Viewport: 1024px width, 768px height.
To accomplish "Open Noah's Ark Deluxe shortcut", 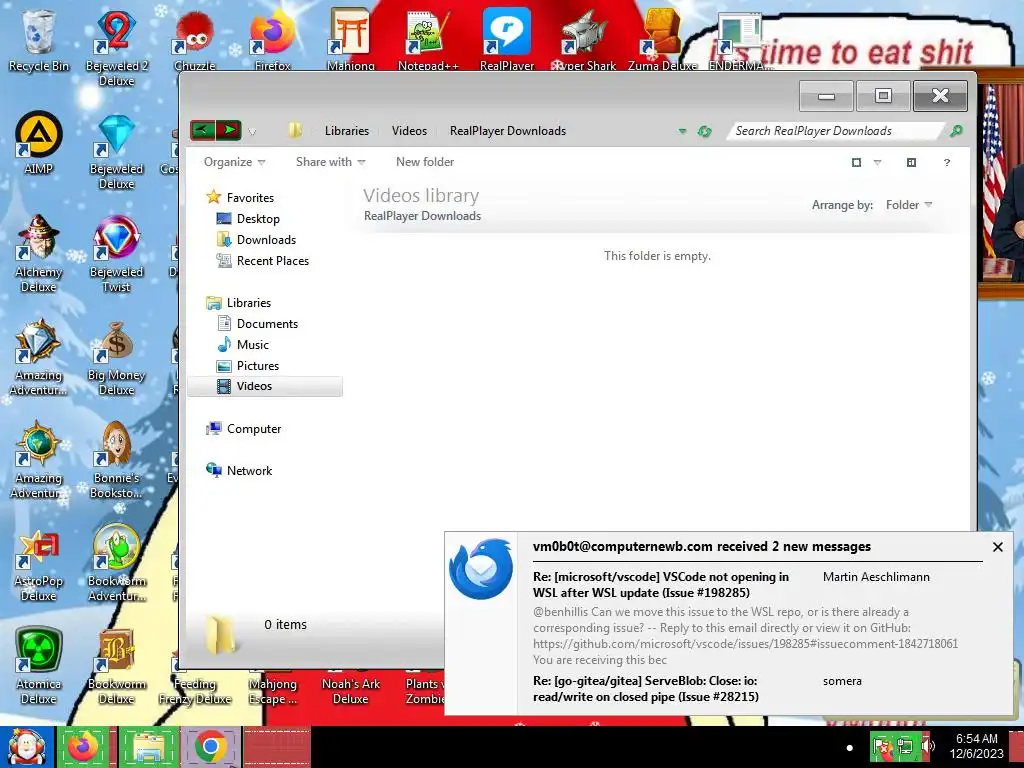I will tap(351, 691).
